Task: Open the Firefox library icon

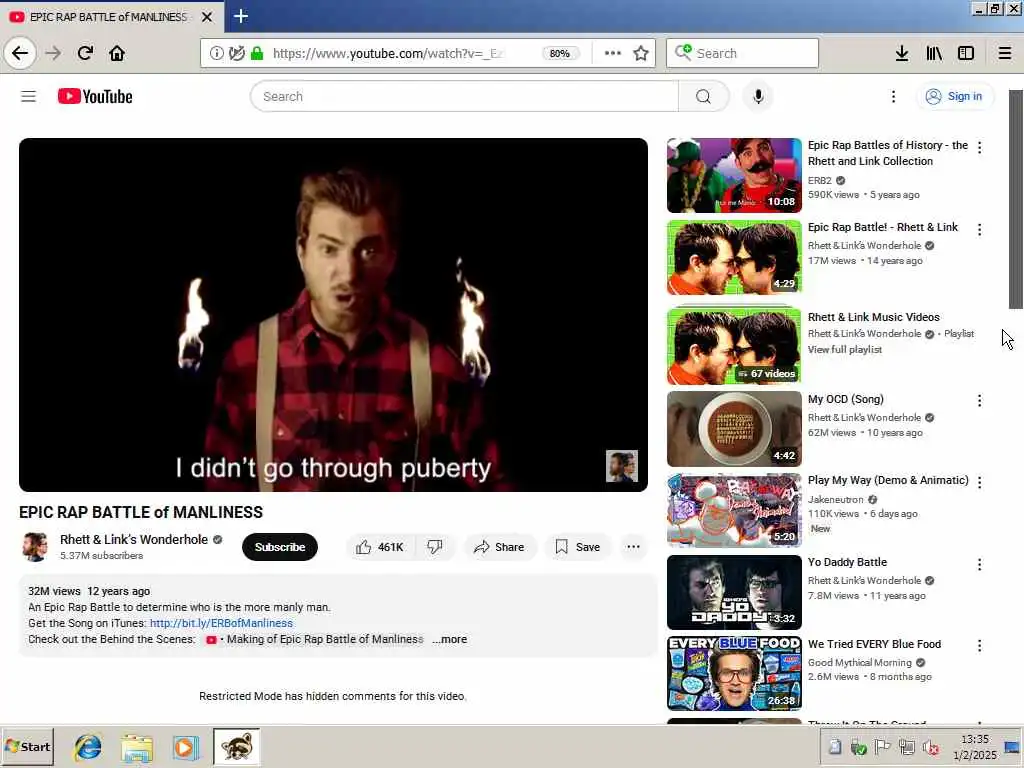Action: (x=934, y=53)
